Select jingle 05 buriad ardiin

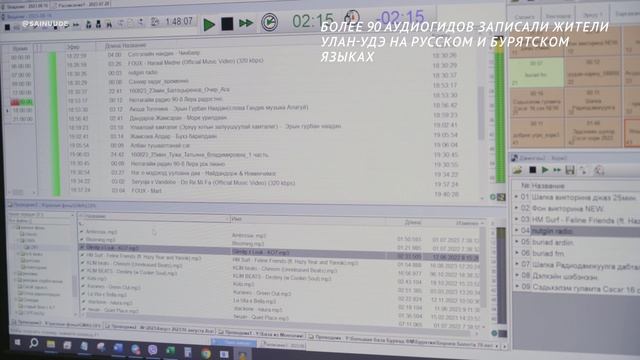point(576,242)
